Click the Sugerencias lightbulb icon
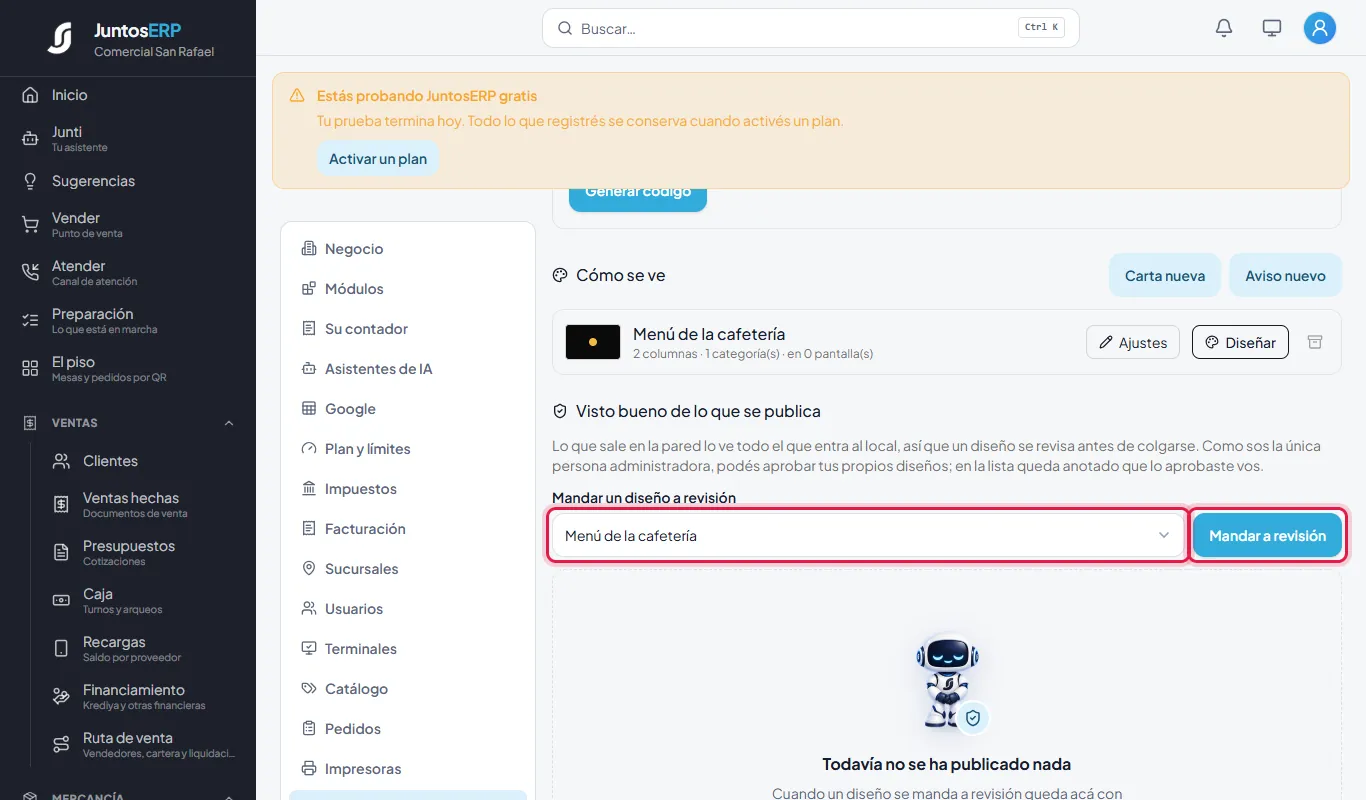The width and height of the screenshot is (1366, 800). click(x=30, y=181)
